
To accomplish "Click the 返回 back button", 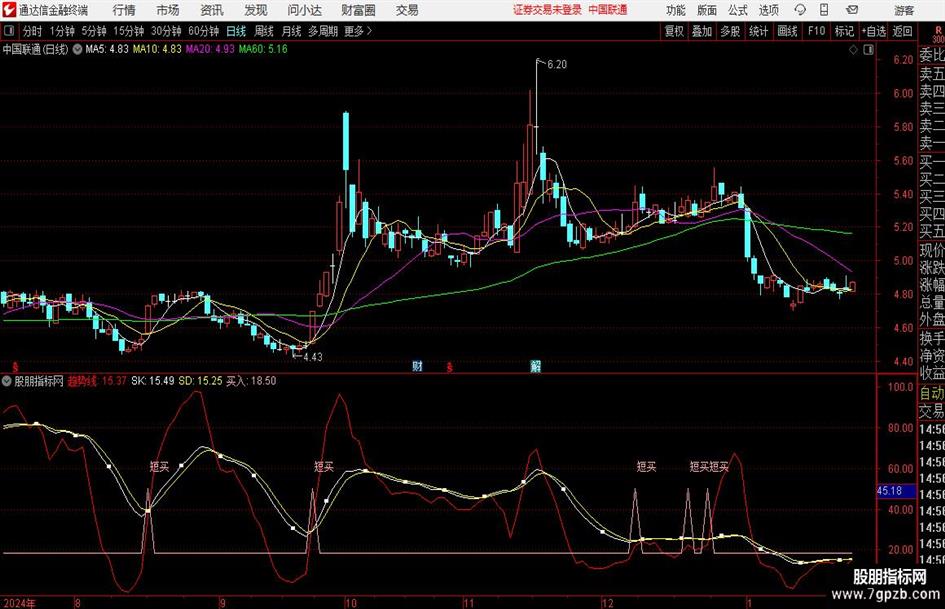I will point(902,31).
